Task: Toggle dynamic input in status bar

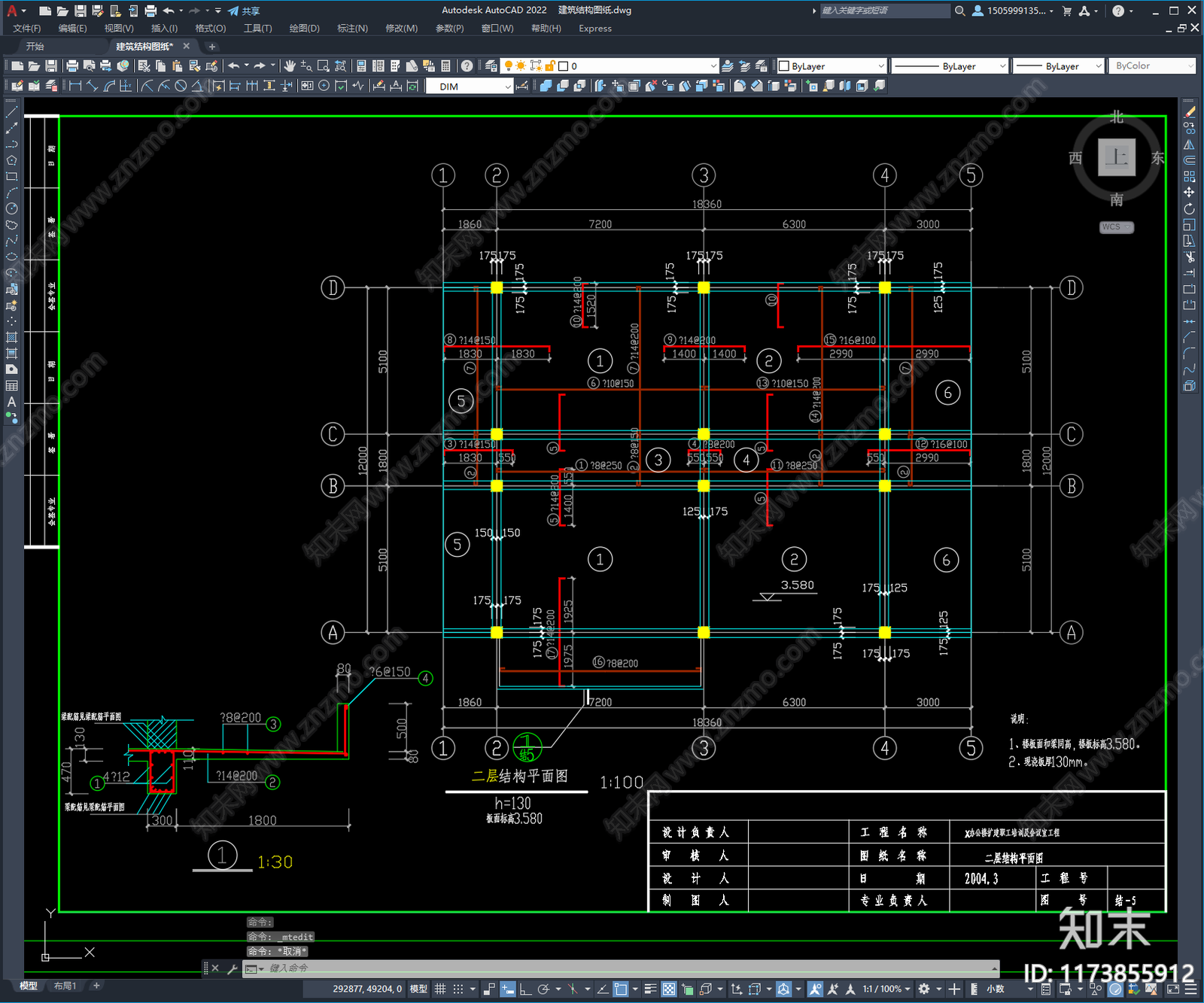Action: pyautogui.click(x=508, y=989)
